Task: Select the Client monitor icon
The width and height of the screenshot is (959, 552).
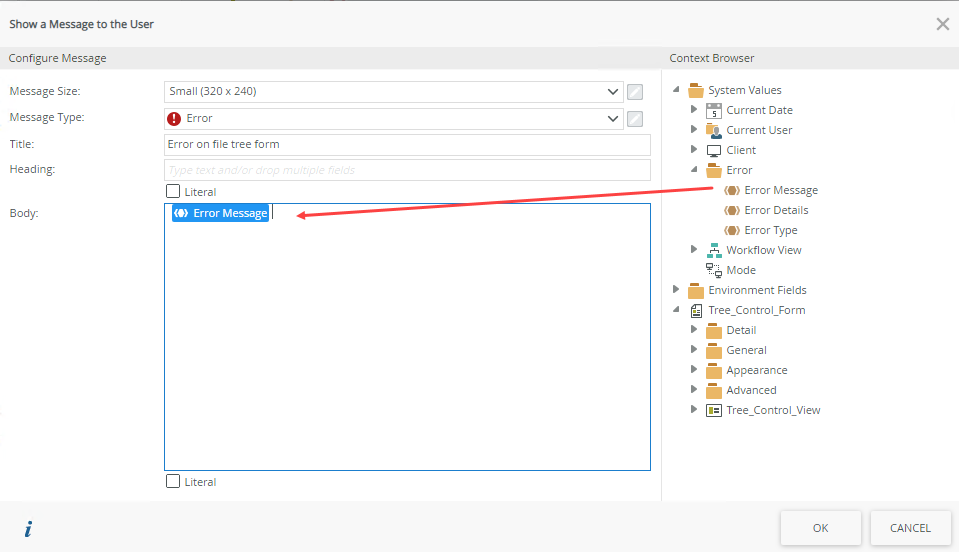Action: tap(713, 150)
